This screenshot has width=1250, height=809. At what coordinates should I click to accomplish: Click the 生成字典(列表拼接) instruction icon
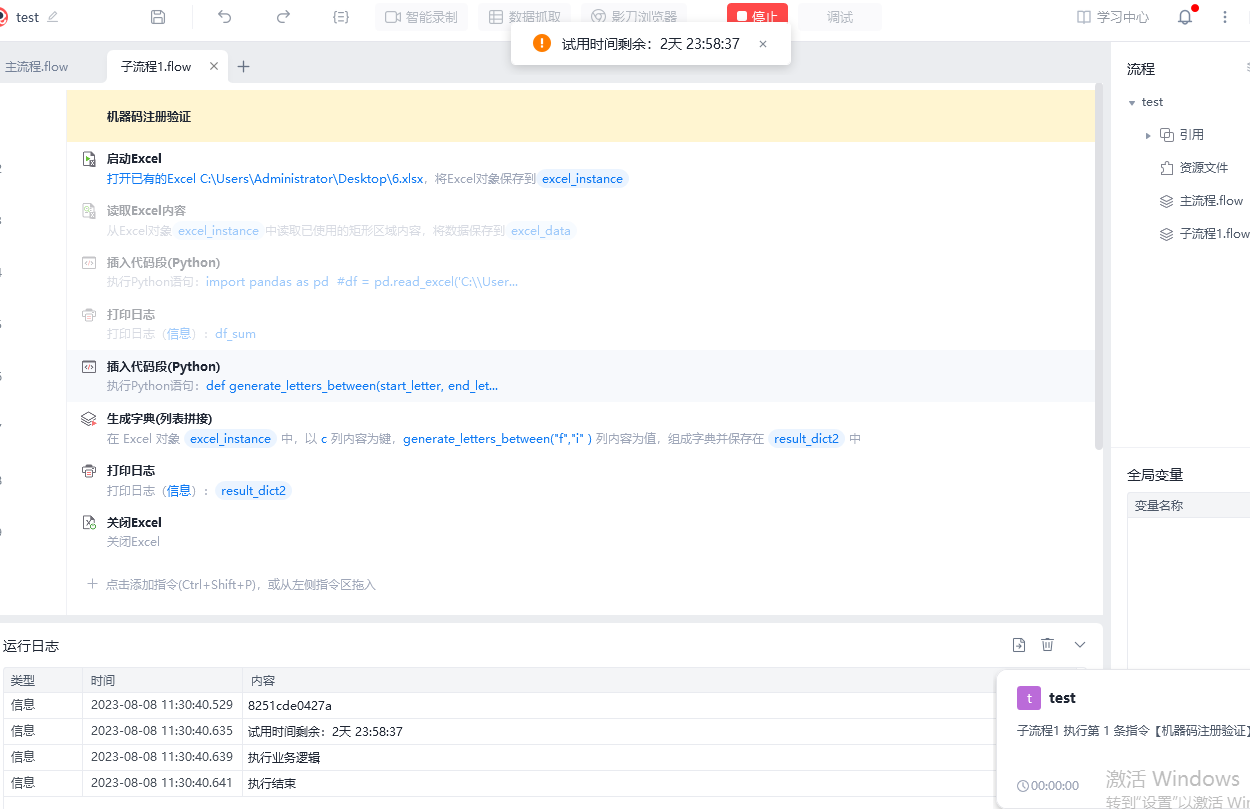click(89, 419)
